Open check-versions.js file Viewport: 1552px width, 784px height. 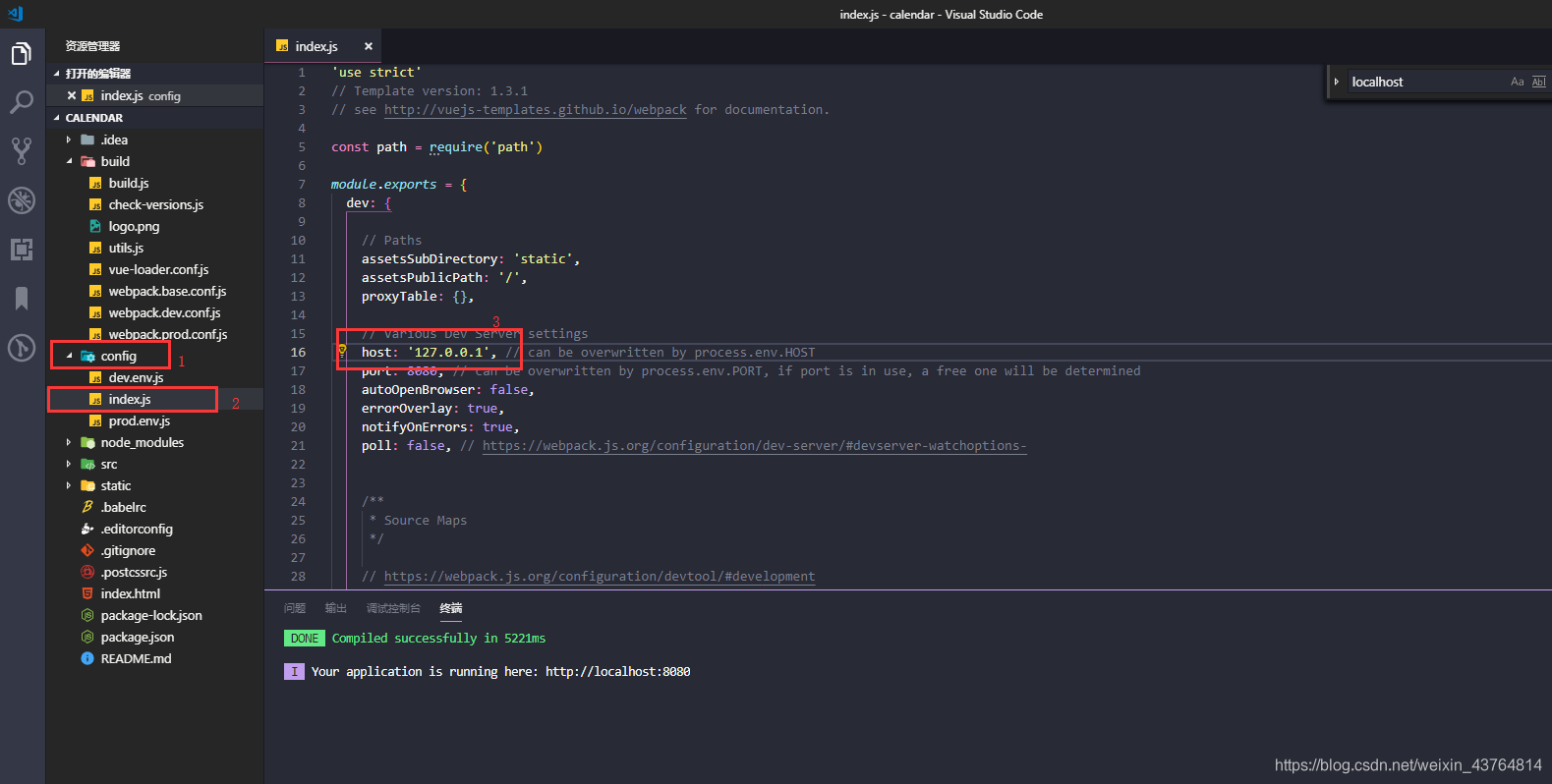(x=155, y=204)
